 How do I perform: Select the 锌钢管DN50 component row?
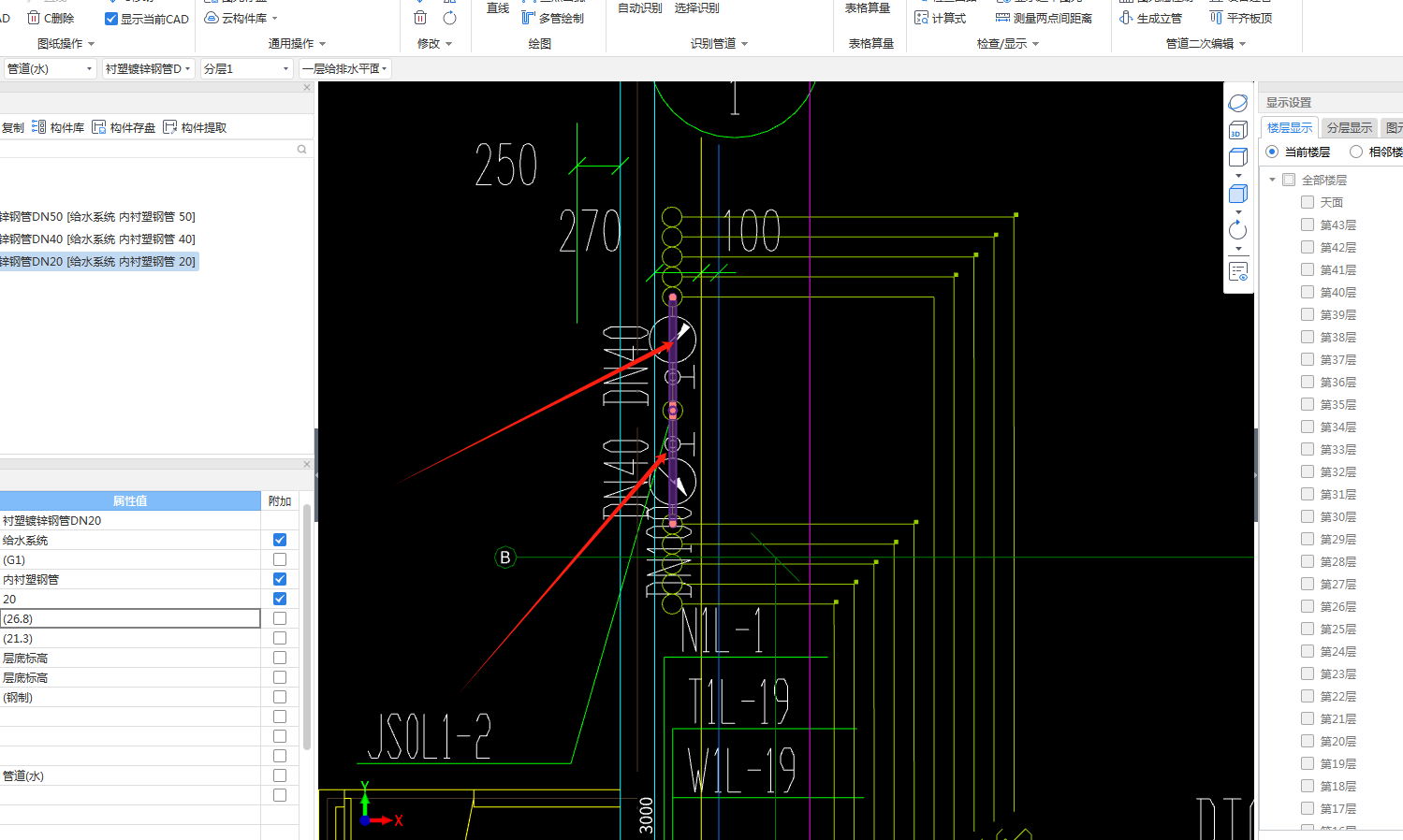(x=97, y=216)
